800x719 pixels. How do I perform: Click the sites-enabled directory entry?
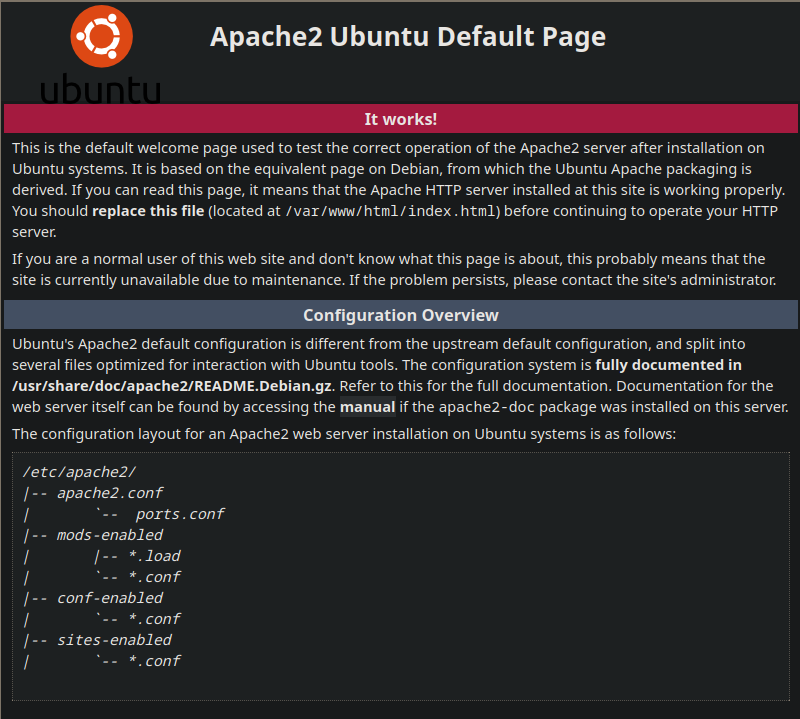pos(114,640)
